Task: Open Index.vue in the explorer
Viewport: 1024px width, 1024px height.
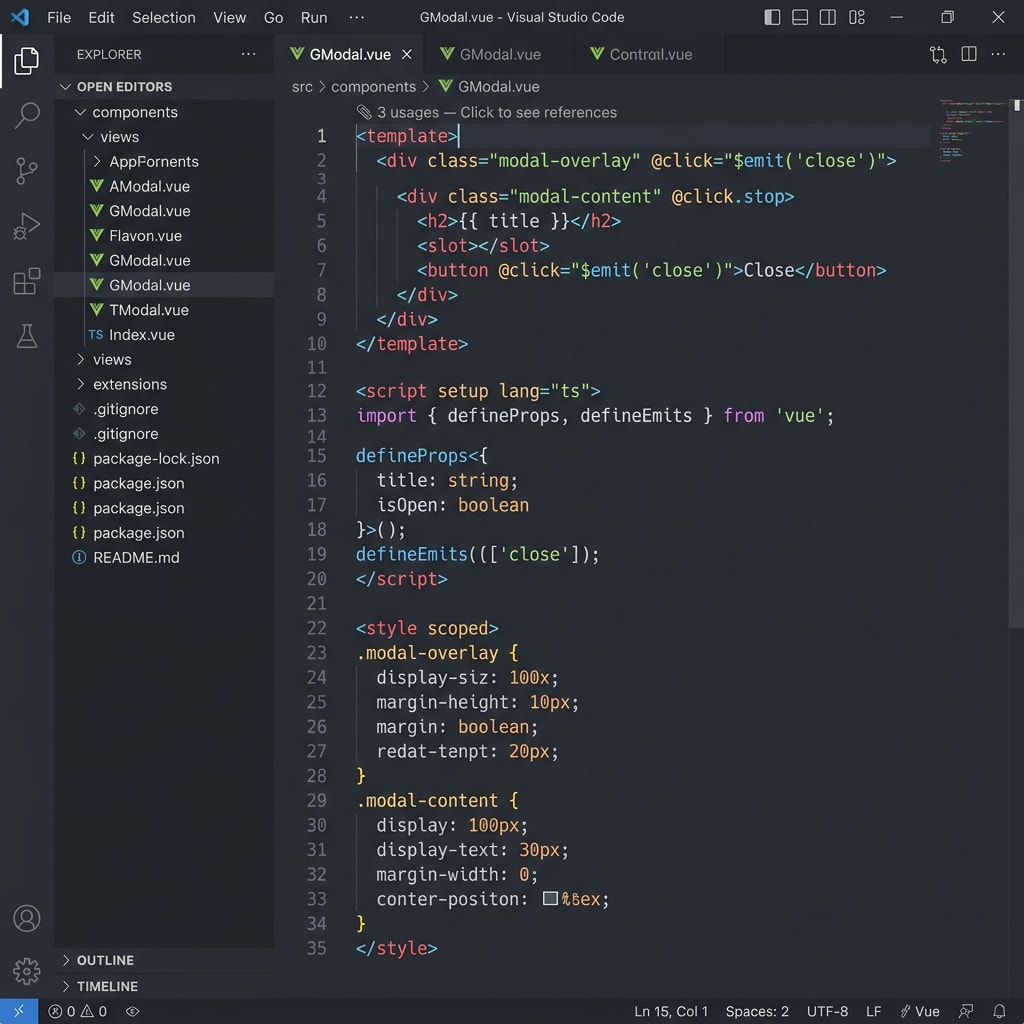Action: [141, 335]
